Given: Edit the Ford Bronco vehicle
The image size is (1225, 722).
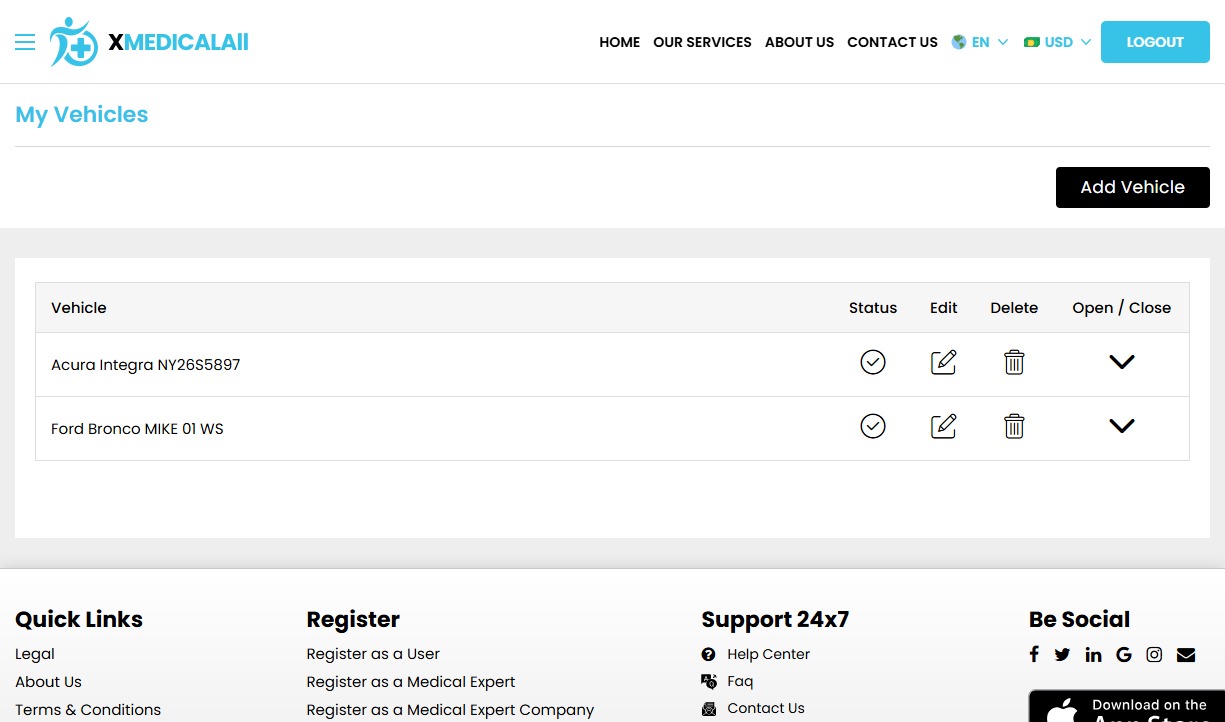Looking at the screenshot, I should click(943, 426).
